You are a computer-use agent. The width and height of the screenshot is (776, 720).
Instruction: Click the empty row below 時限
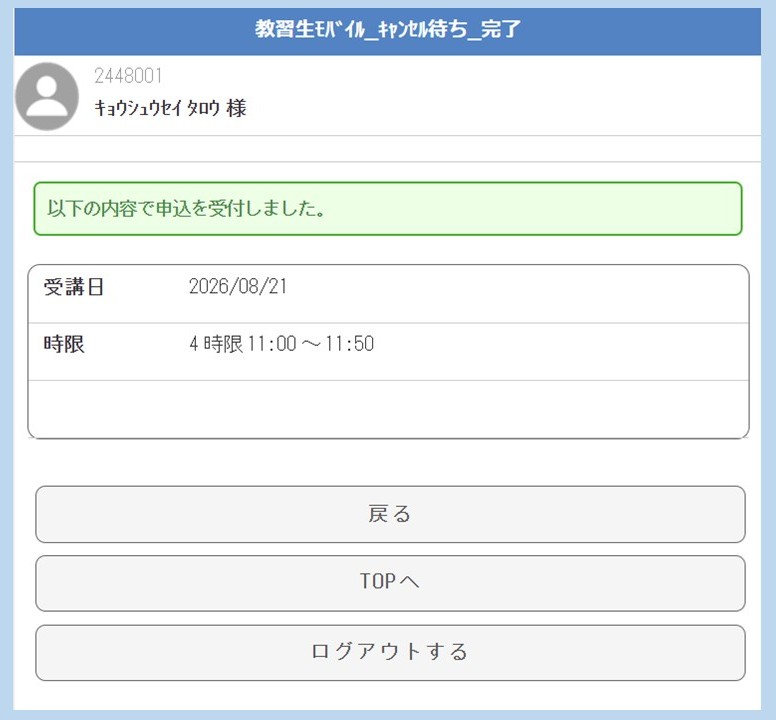[388, 409]
